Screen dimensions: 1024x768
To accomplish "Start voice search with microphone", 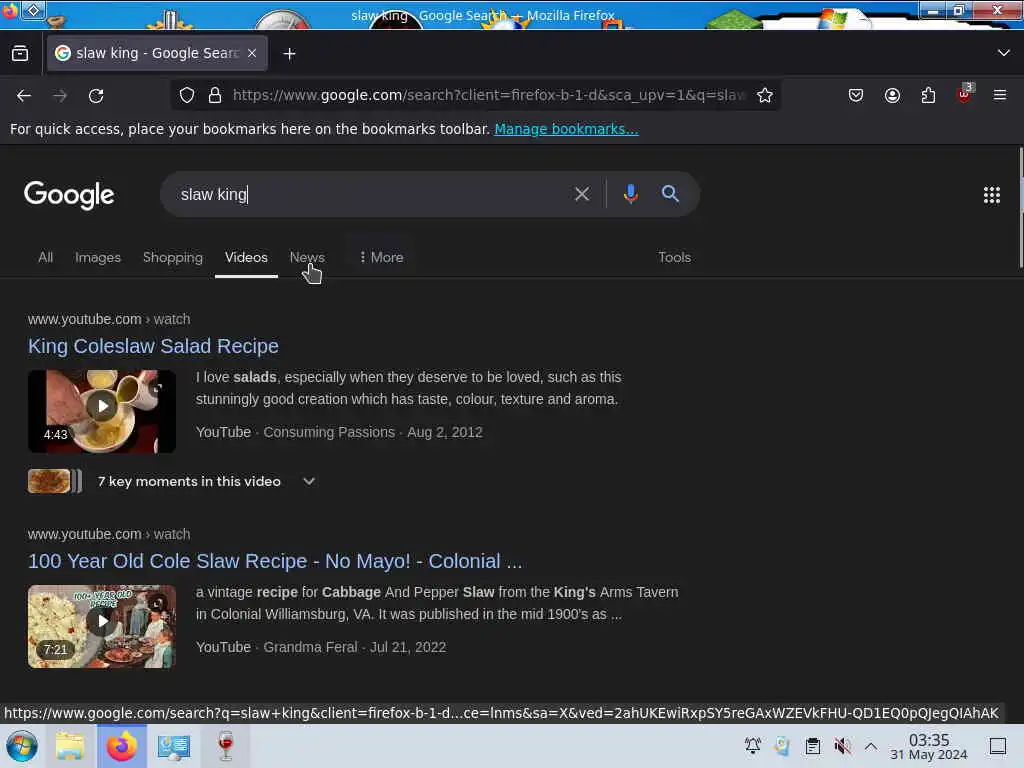I will [630, 194].
